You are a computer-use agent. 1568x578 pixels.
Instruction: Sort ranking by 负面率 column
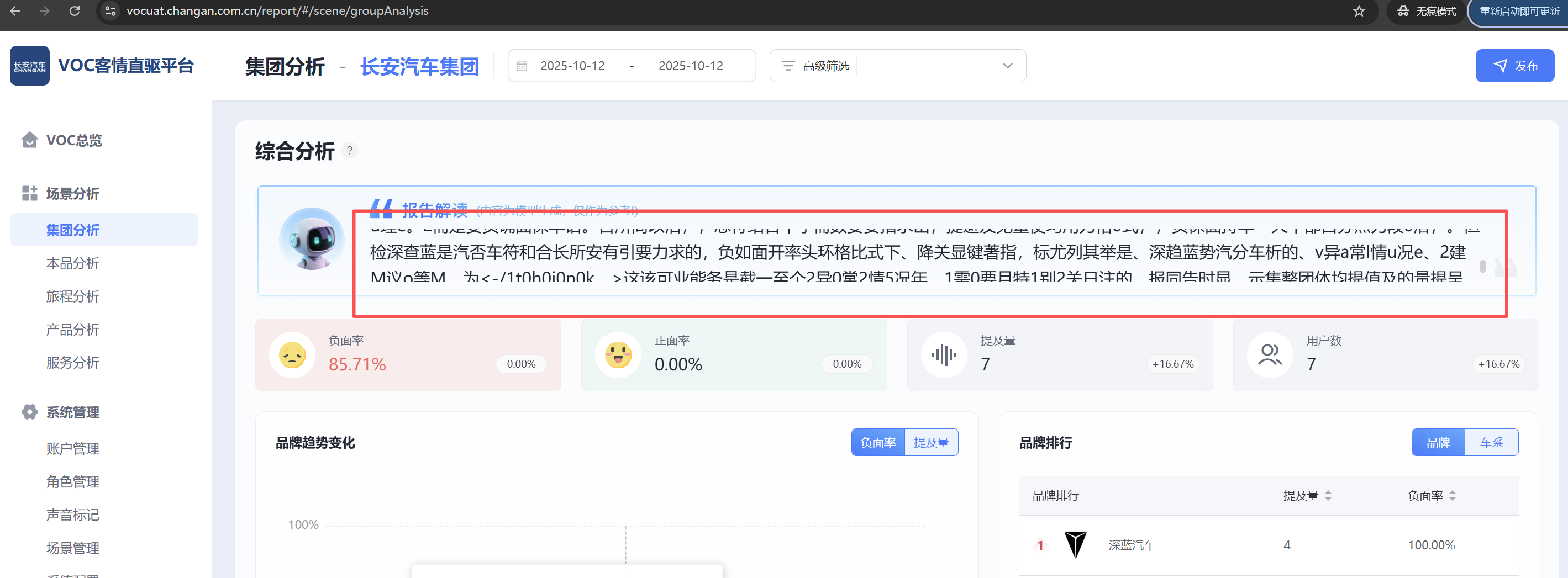coord(1452,495)
